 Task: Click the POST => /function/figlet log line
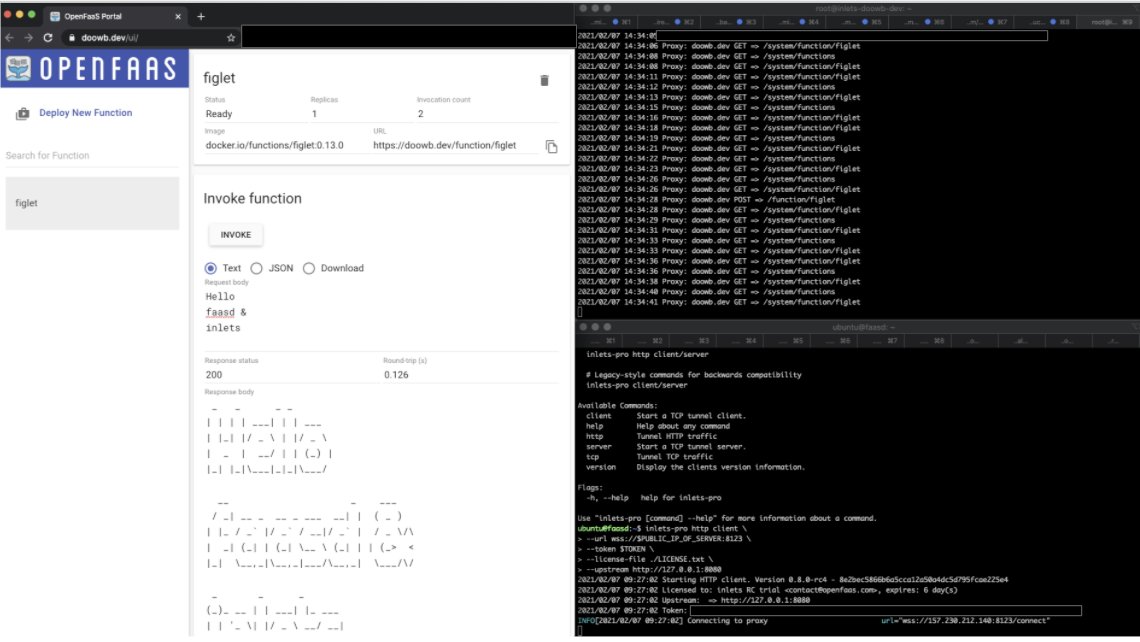(706, 199)
